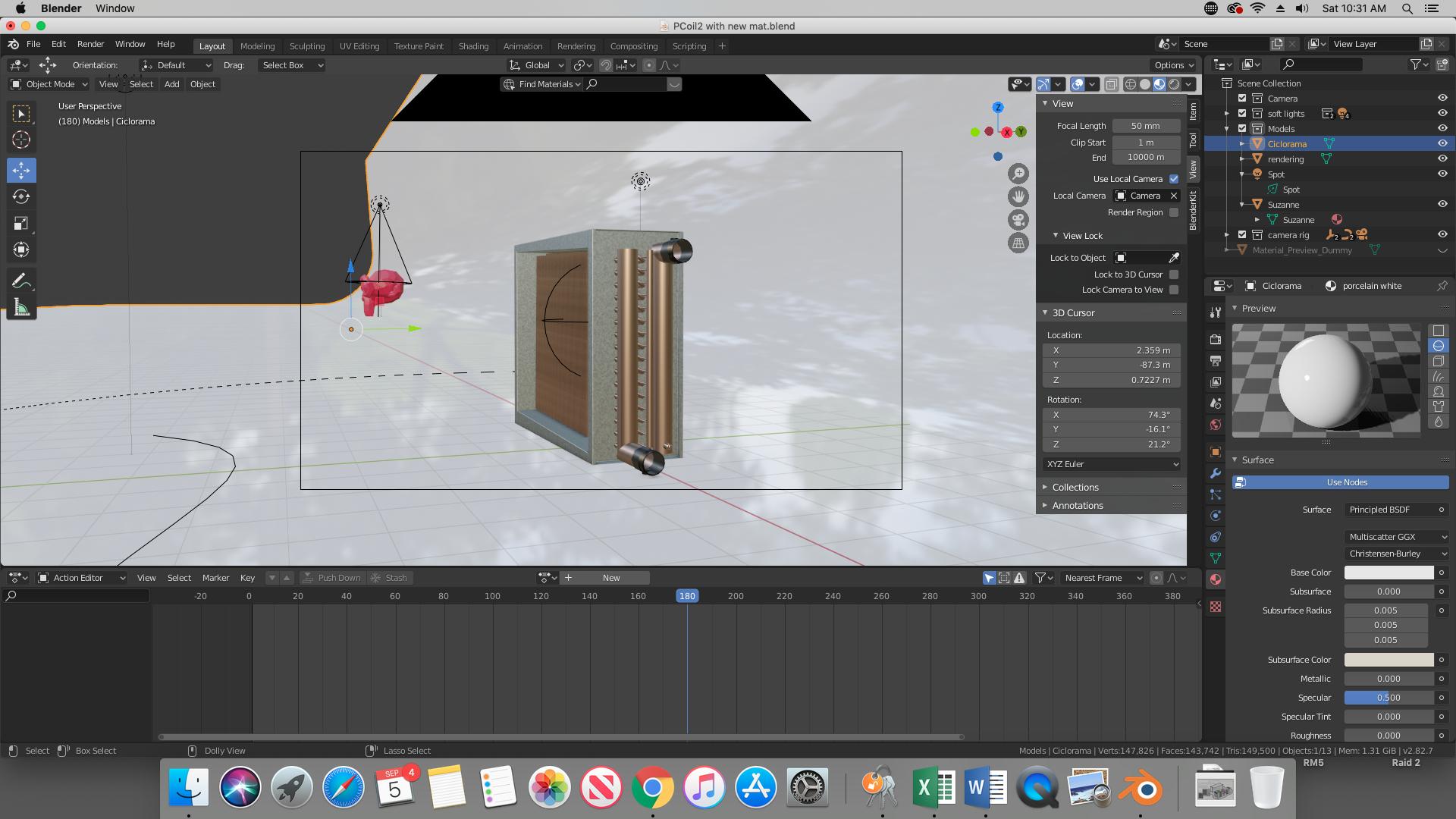This screenshot has height=819, width=1456.
Task: Expand the Collections panel
Action: pyautogui.click(x=1075, y=488)
